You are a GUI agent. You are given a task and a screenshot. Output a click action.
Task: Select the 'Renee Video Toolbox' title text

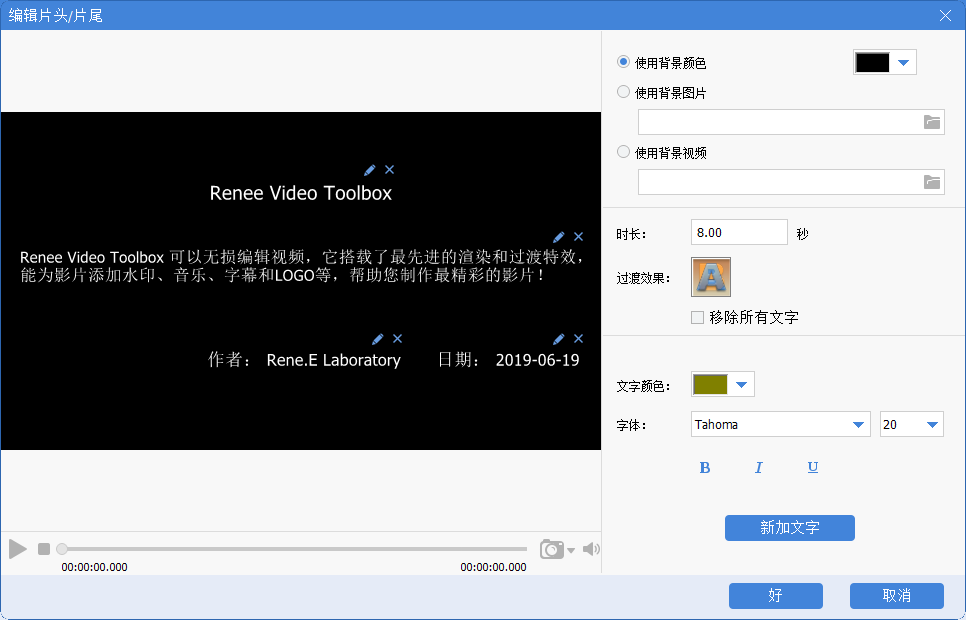point(301,194)
